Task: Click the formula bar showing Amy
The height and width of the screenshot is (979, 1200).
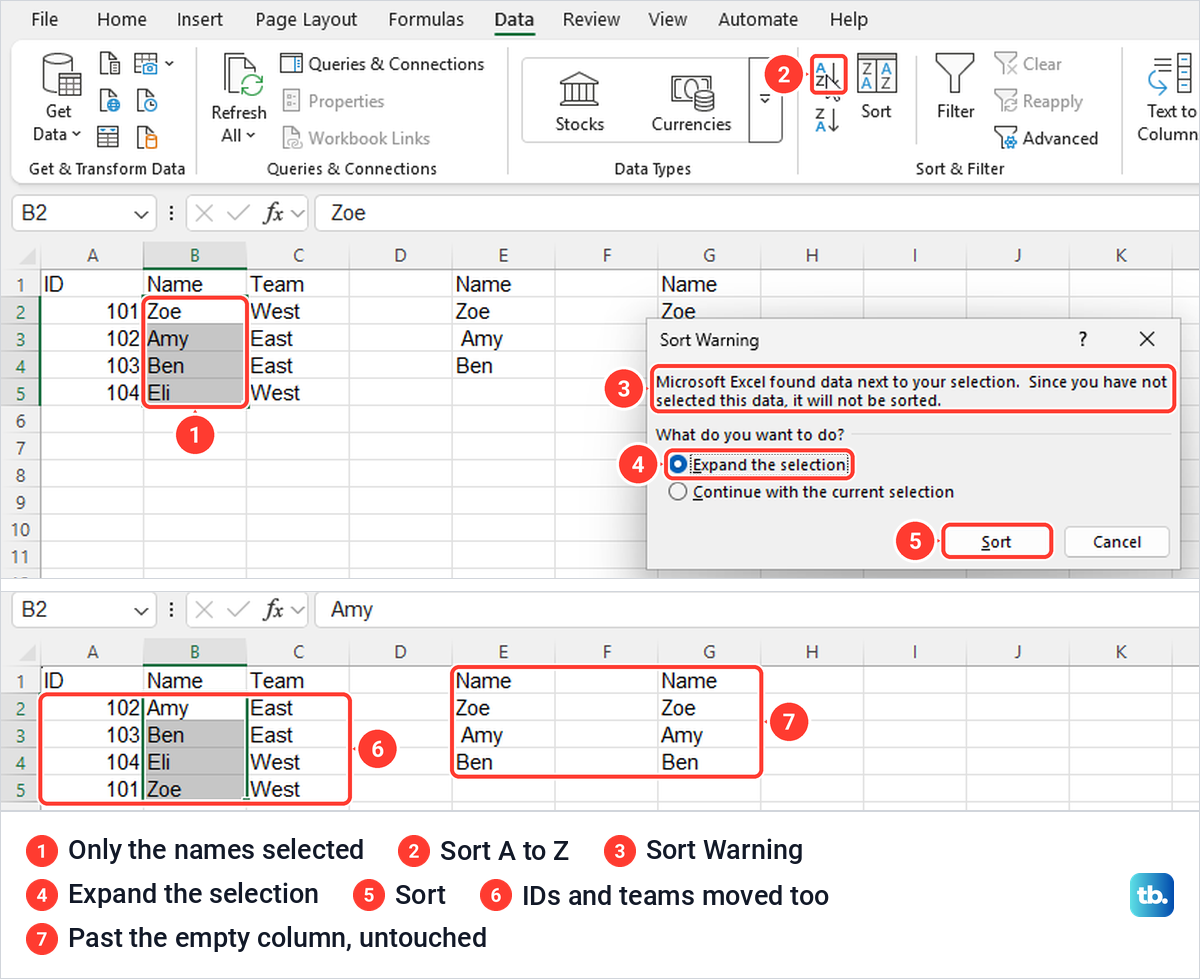Action: pyautogui.click(x=757, y=610)
